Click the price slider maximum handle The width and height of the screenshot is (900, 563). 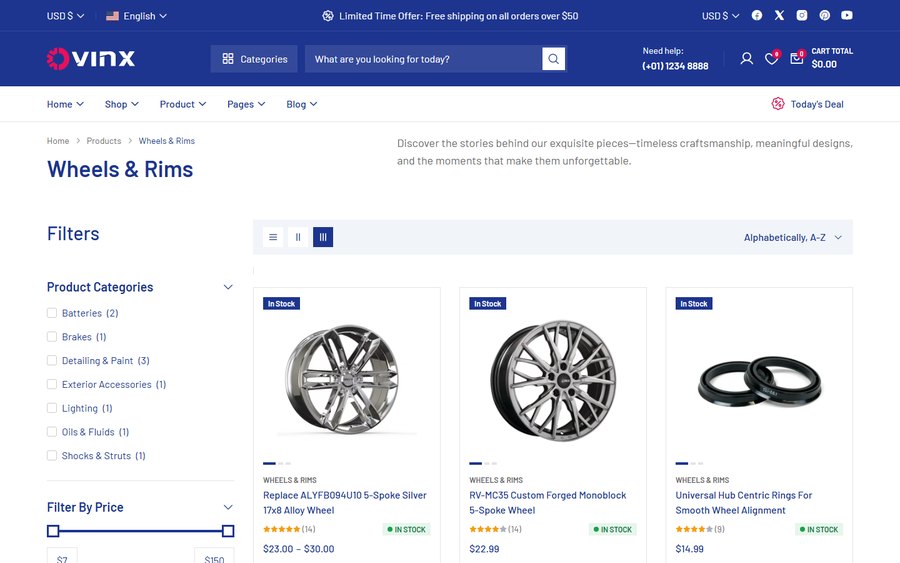pyautogui.click(x=228, y=531)
